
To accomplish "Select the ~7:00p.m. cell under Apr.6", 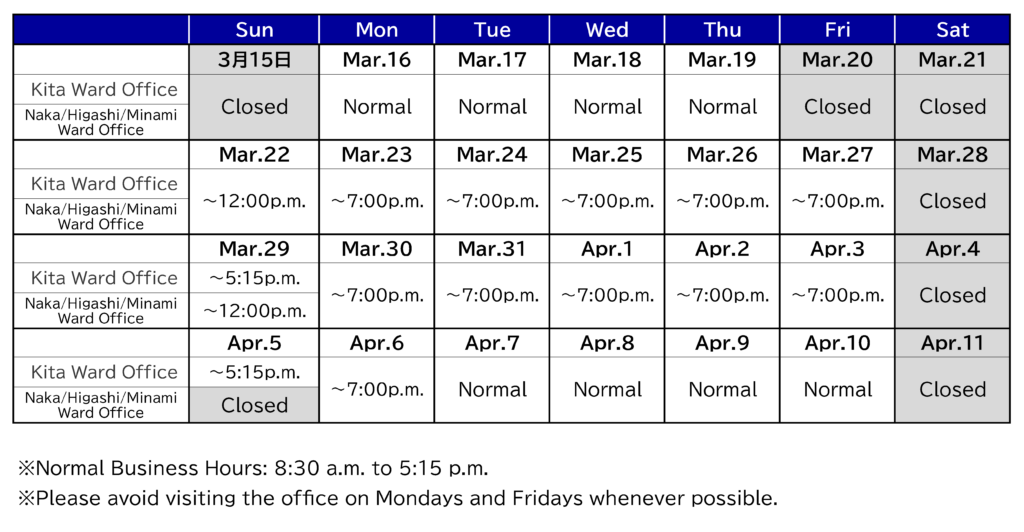I will point(377,389).
